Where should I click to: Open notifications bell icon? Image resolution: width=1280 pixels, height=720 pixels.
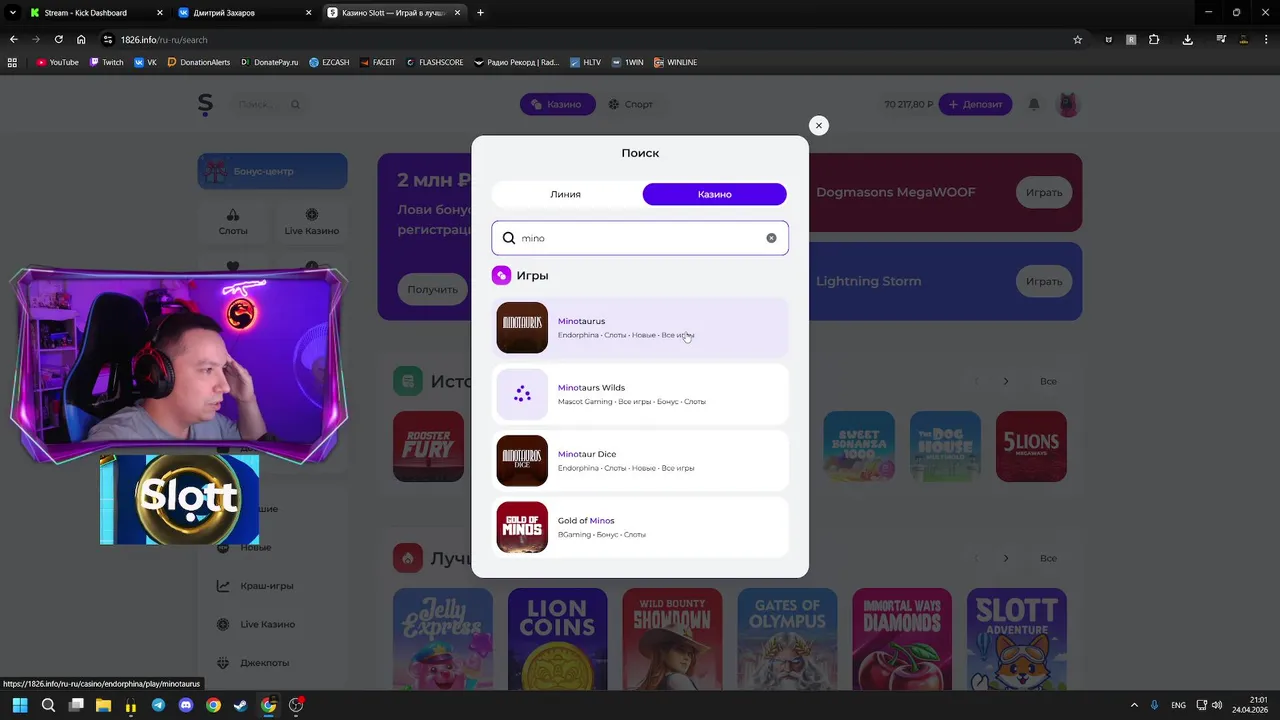coord(1034,104)
